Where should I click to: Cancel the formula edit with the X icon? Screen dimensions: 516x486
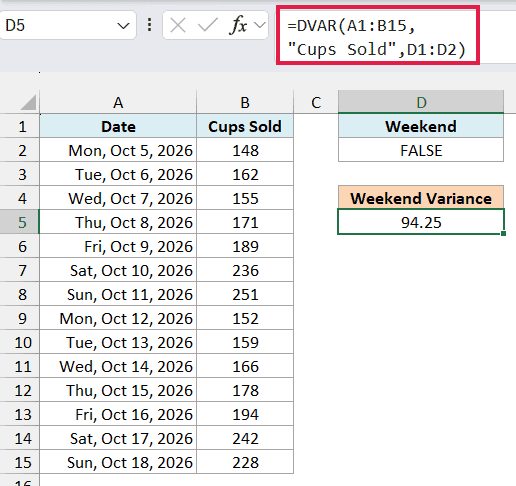tap(178, 25)
